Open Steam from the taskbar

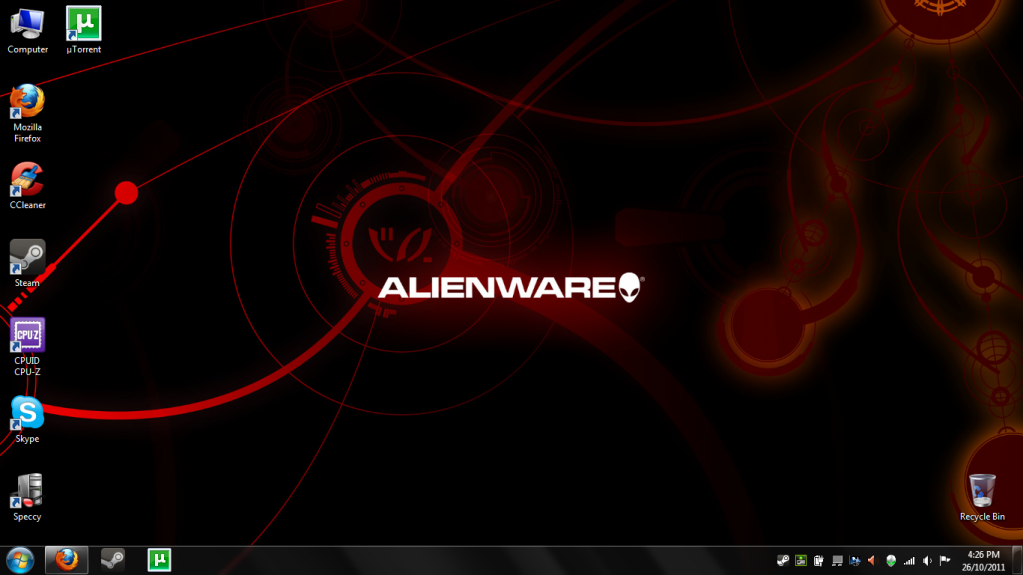[112, 560]
